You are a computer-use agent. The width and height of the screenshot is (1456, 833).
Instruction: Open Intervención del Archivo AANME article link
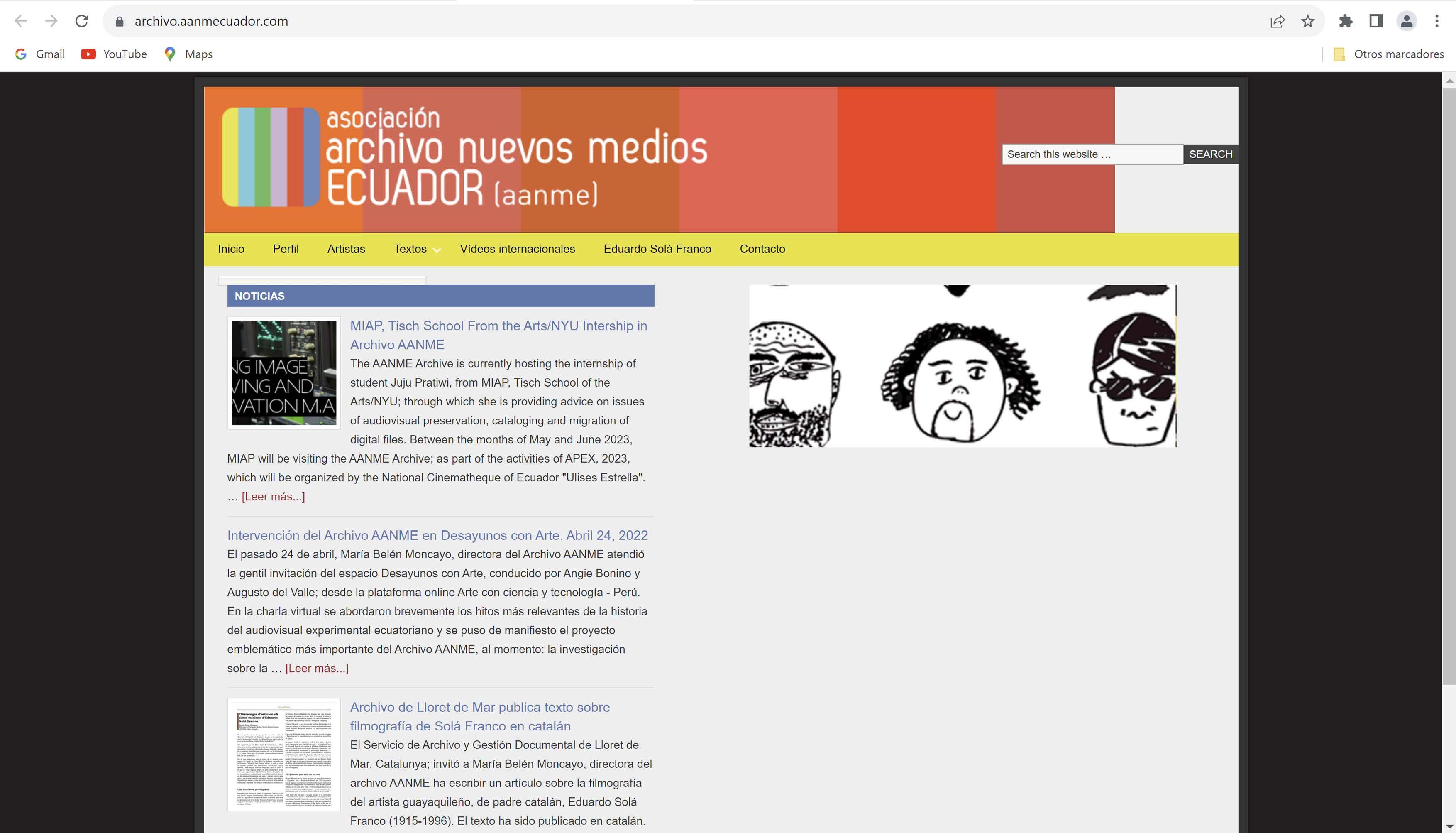437,535
